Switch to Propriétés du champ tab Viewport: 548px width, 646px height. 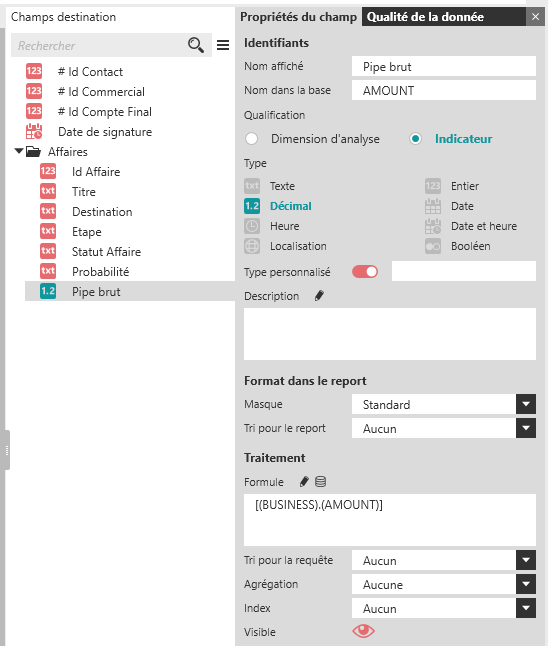tap(298, 17)
